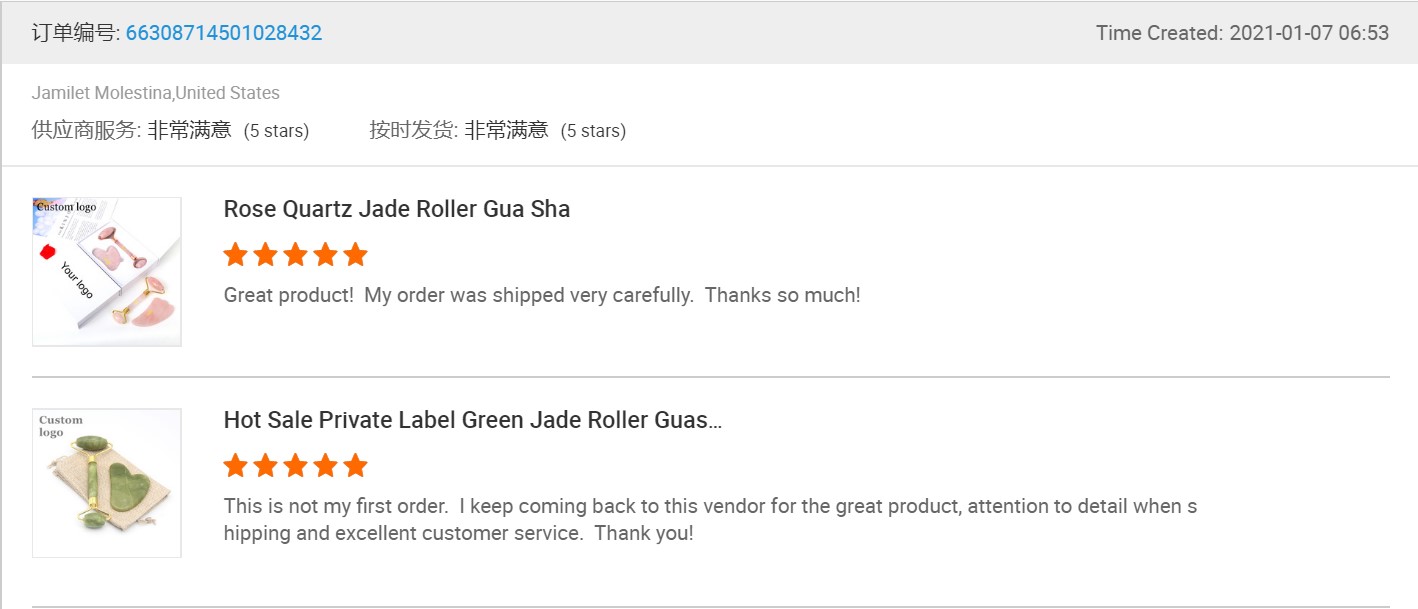Click fifth star of Green Jade rating

[355, 466]
